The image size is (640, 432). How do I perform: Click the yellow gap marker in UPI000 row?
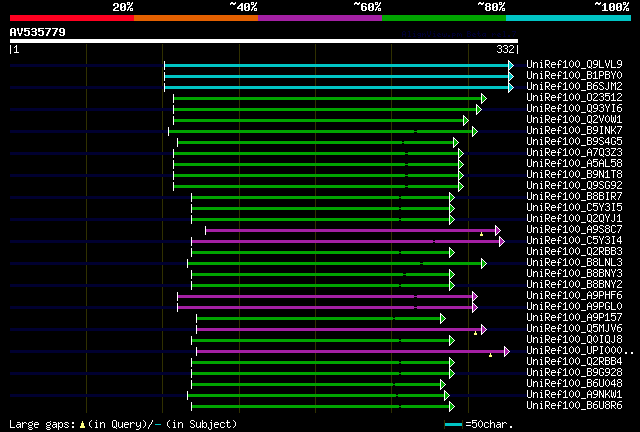pyautogui.click(x=491, y=355)
